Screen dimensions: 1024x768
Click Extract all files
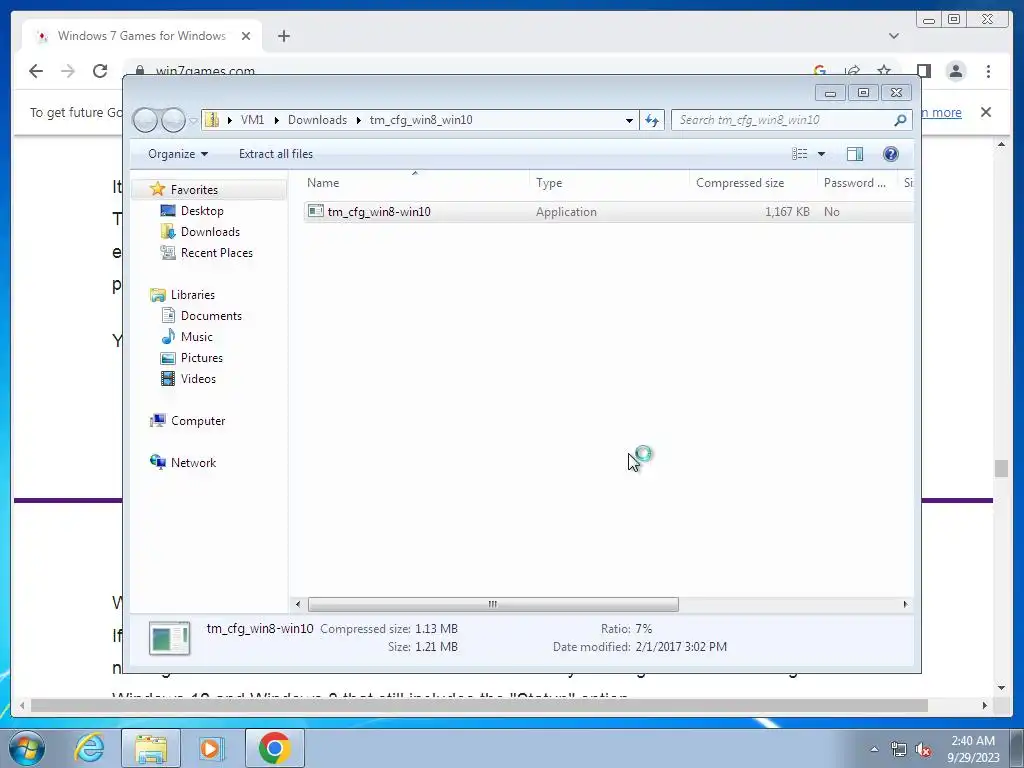tap(276, 154)
